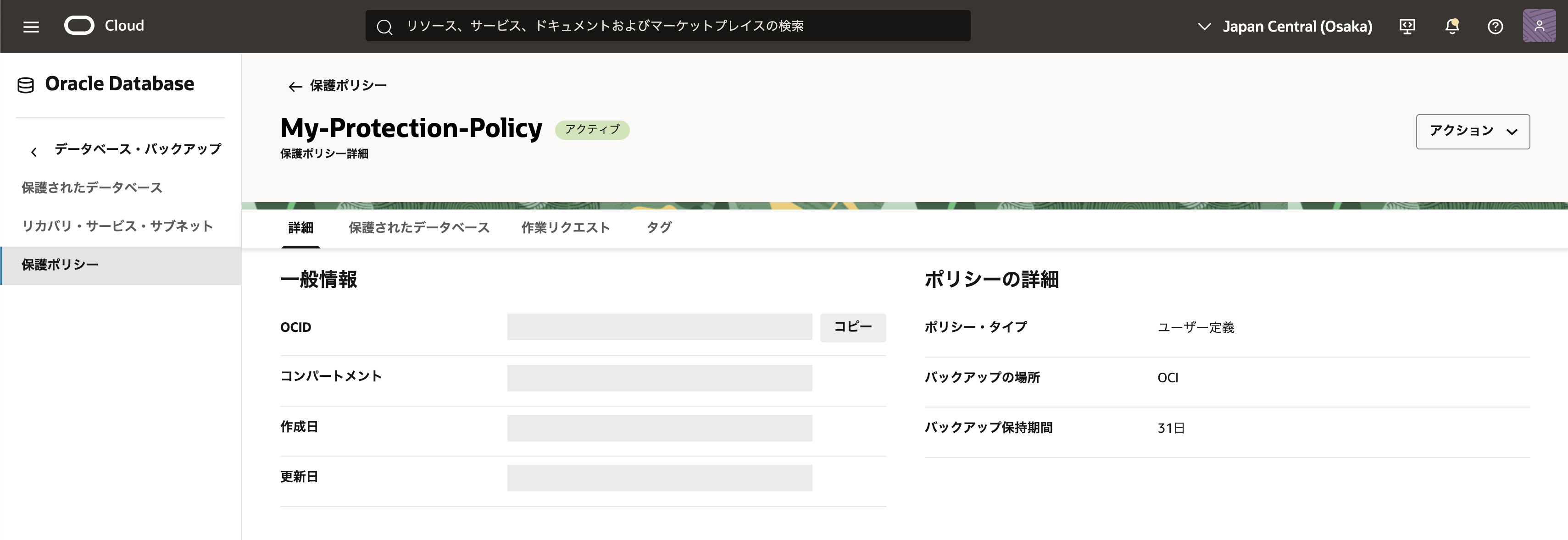1568x540 pixels.
Task: Open the hamburger navigation menu
Action: pos(31,26)
